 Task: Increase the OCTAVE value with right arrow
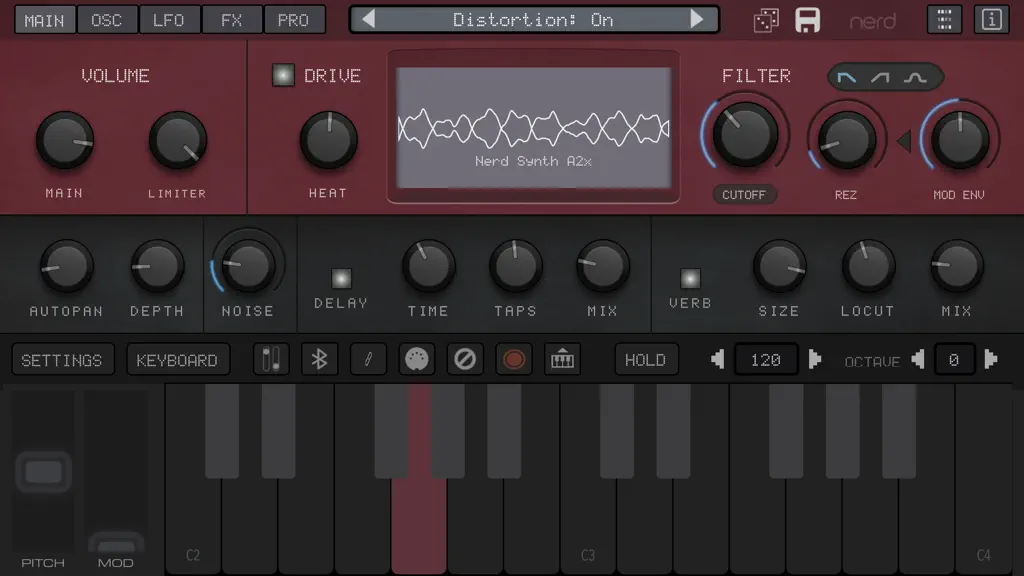point(990,359)
